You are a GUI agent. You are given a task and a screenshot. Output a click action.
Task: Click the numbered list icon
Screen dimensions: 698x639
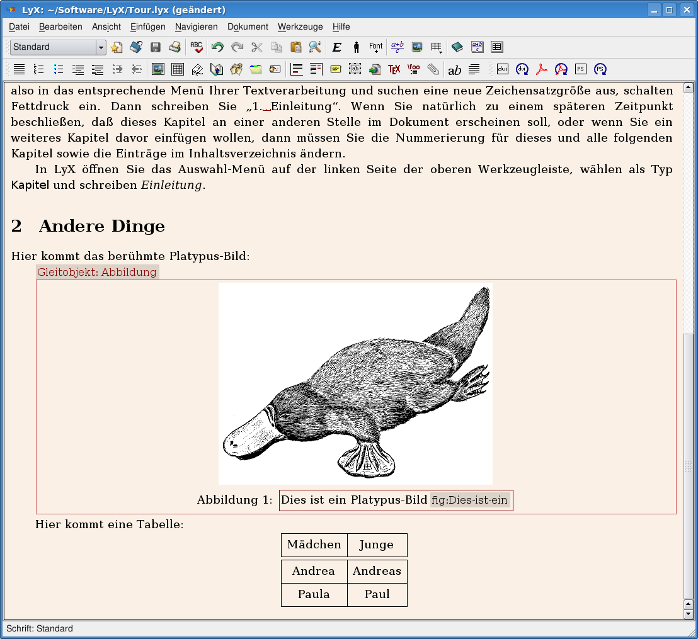coord(39,69)
